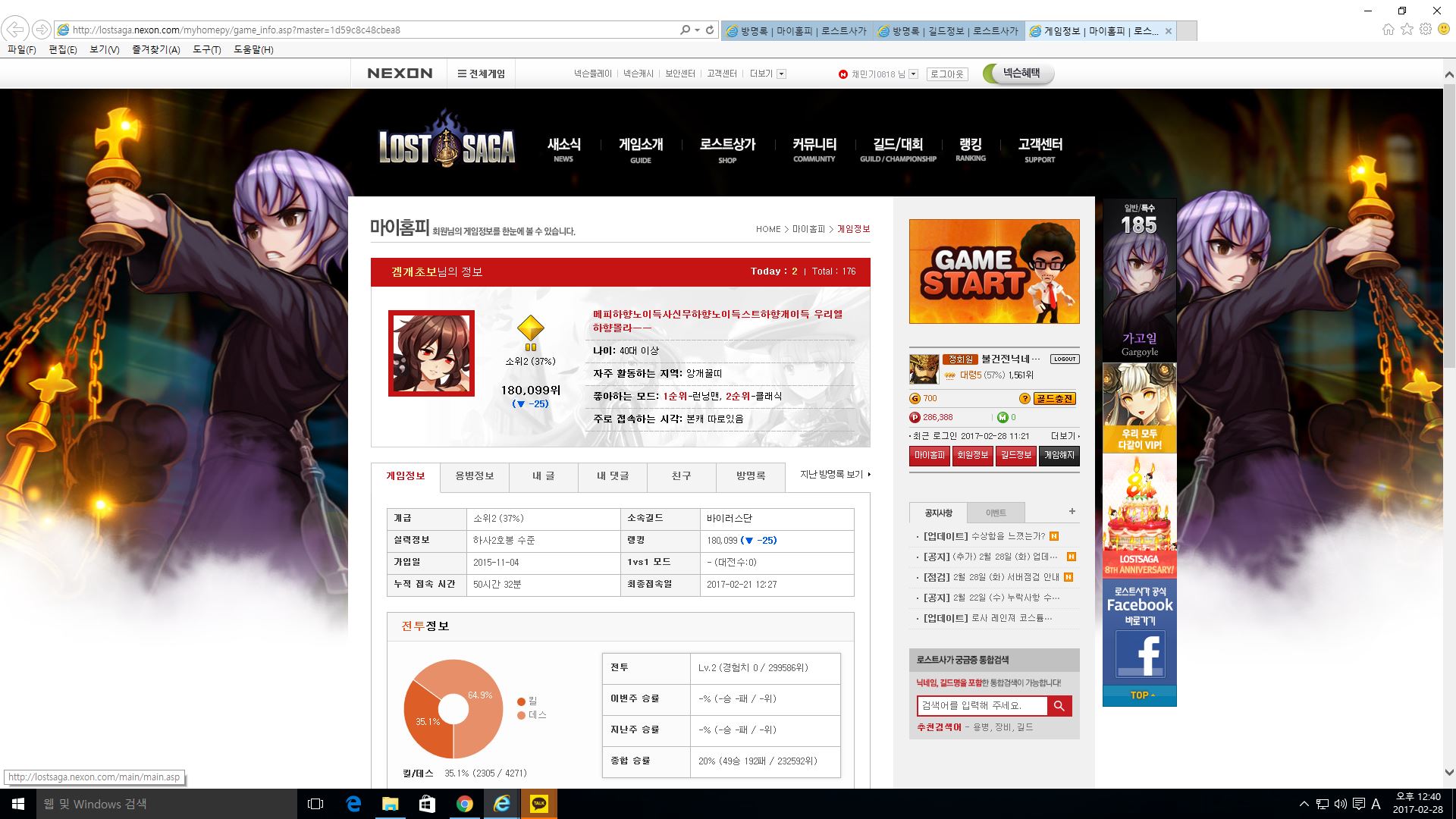Expand the 더보기 dropdown in Nexon bar
The width and height of the screenshot is (1456, 819).
(782, 74)
